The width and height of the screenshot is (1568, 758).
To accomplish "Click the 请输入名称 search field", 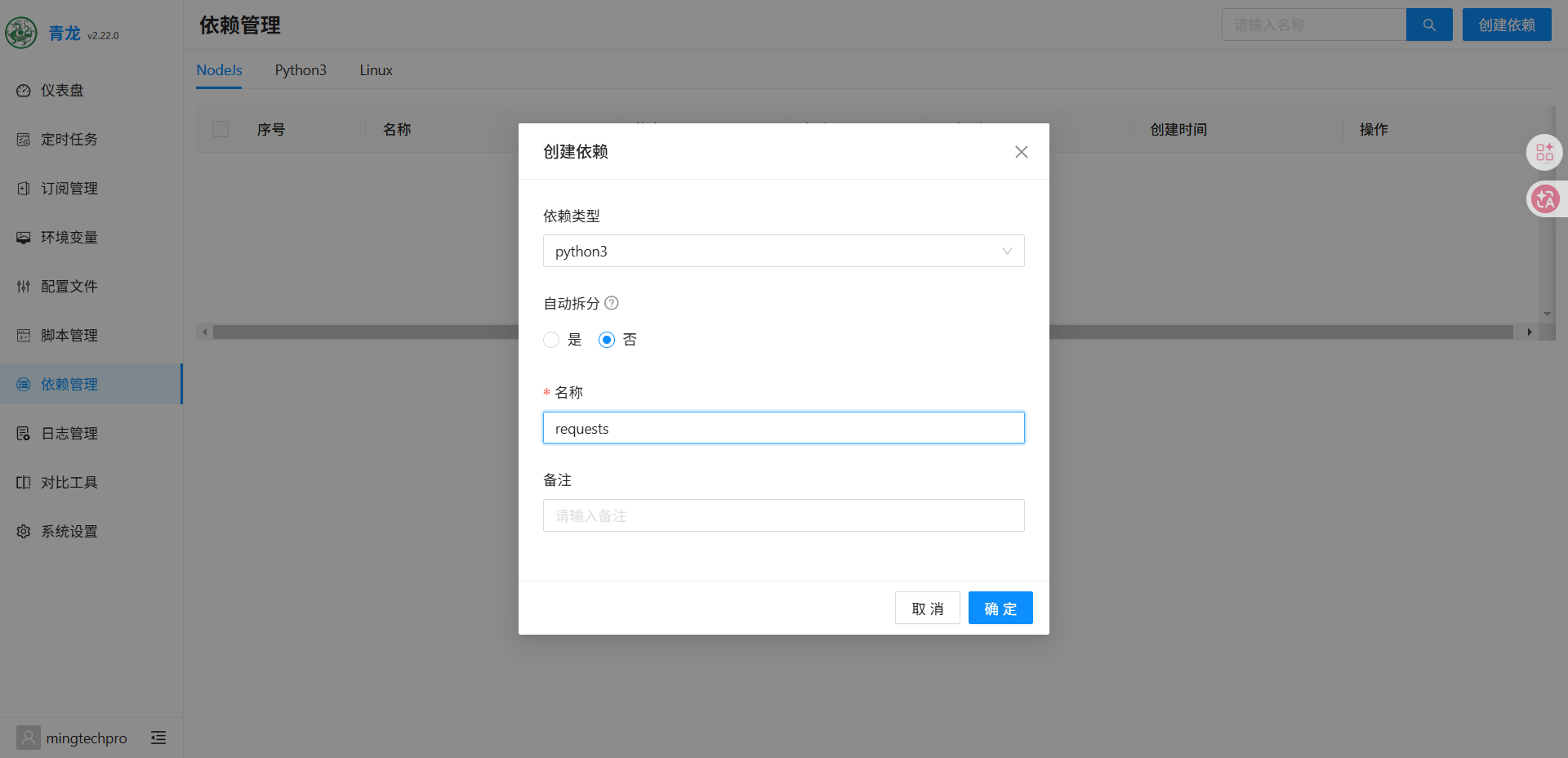I will [1314, 25].
